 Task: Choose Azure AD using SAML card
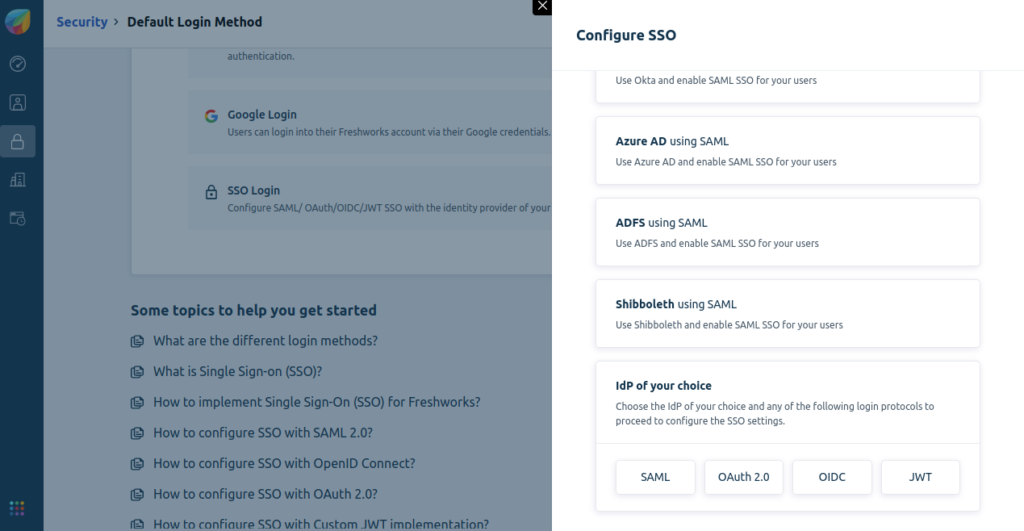pyautogui.click(x=788, y=150)
